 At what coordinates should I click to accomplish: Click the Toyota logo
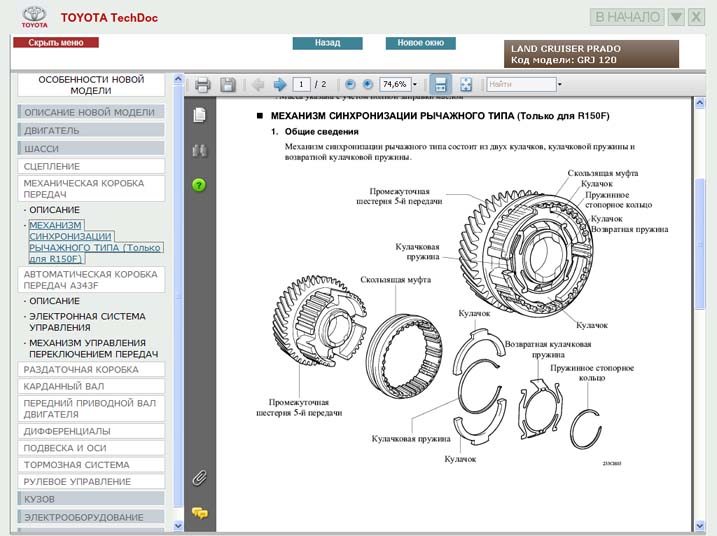pyautogui.click(x=34, y=17)
